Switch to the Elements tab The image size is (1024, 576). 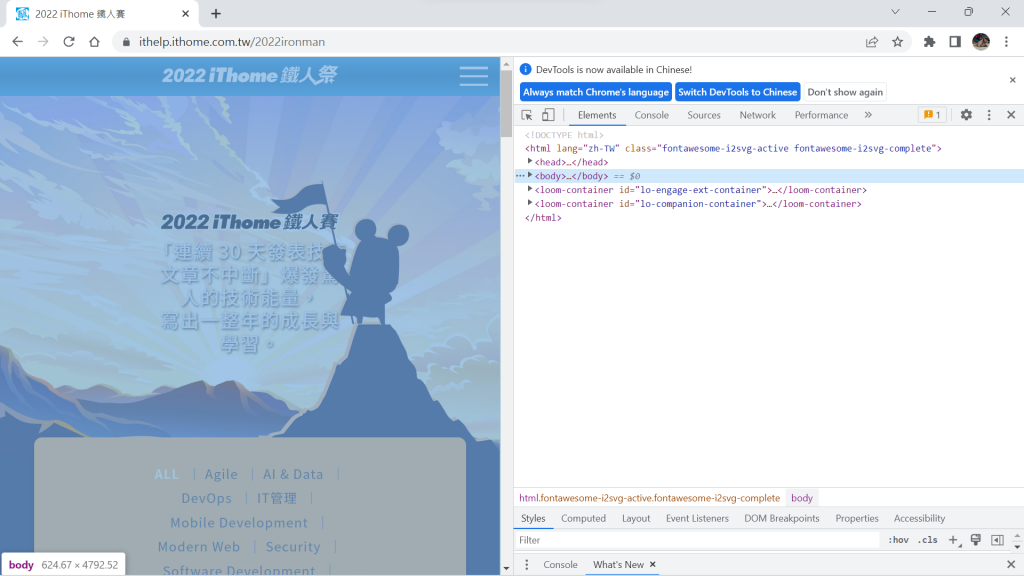(x=597, y=115)
